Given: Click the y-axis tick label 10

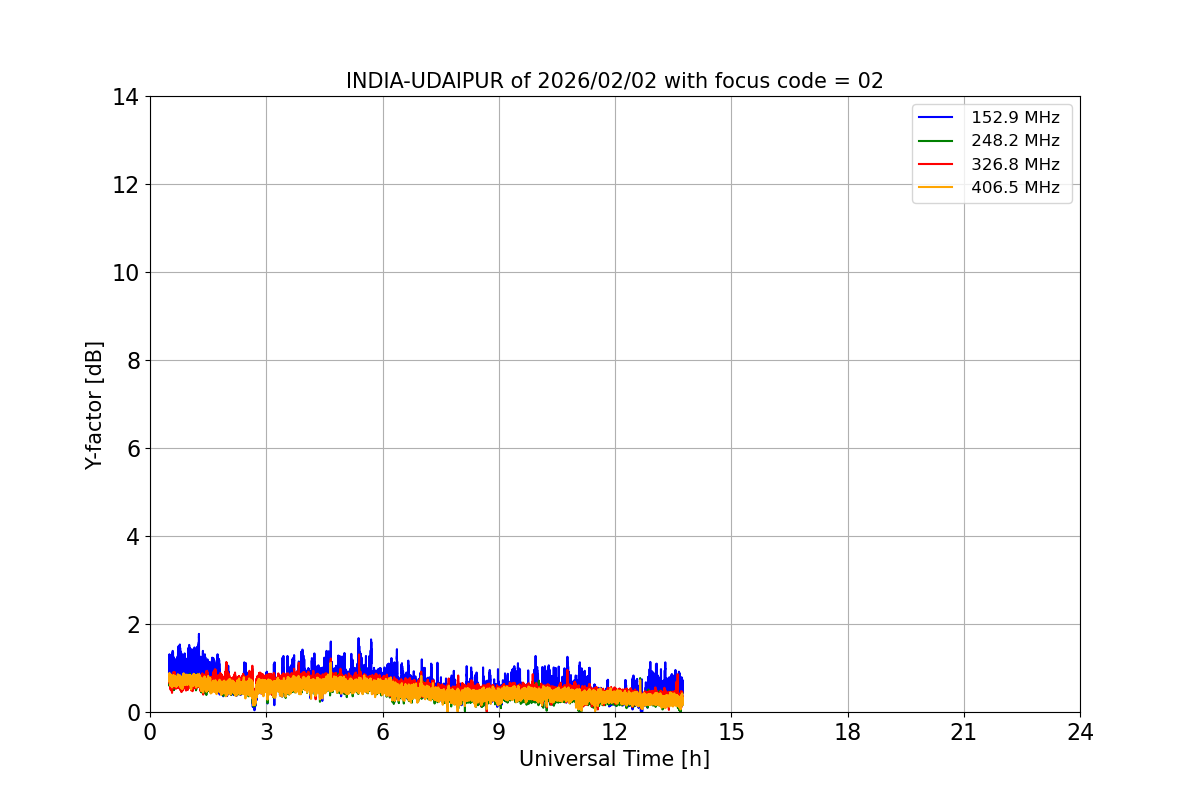Looking at the screenshot, I should (x=126, y=273).
